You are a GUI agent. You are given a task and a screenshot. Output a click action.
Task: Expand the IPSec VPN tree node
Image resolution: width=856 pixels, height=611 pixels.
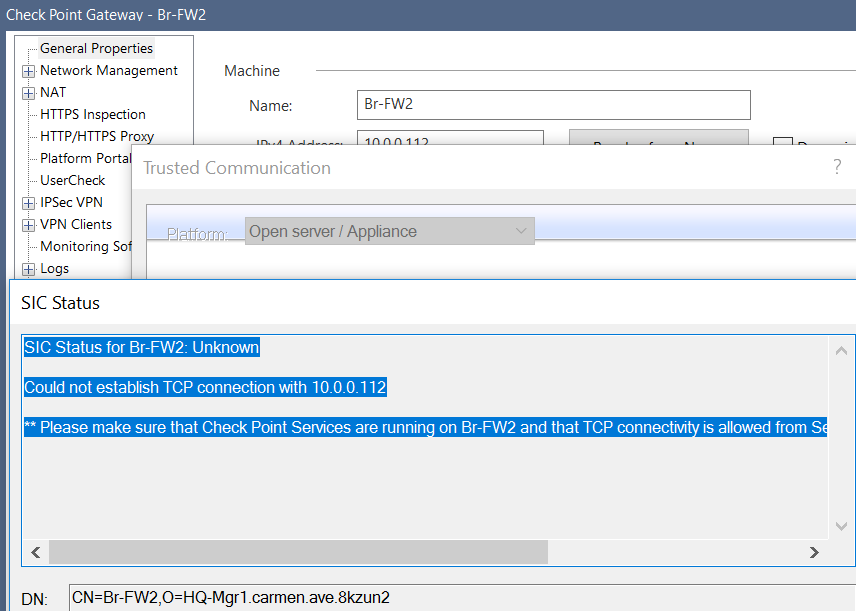(x=28, y=203)
